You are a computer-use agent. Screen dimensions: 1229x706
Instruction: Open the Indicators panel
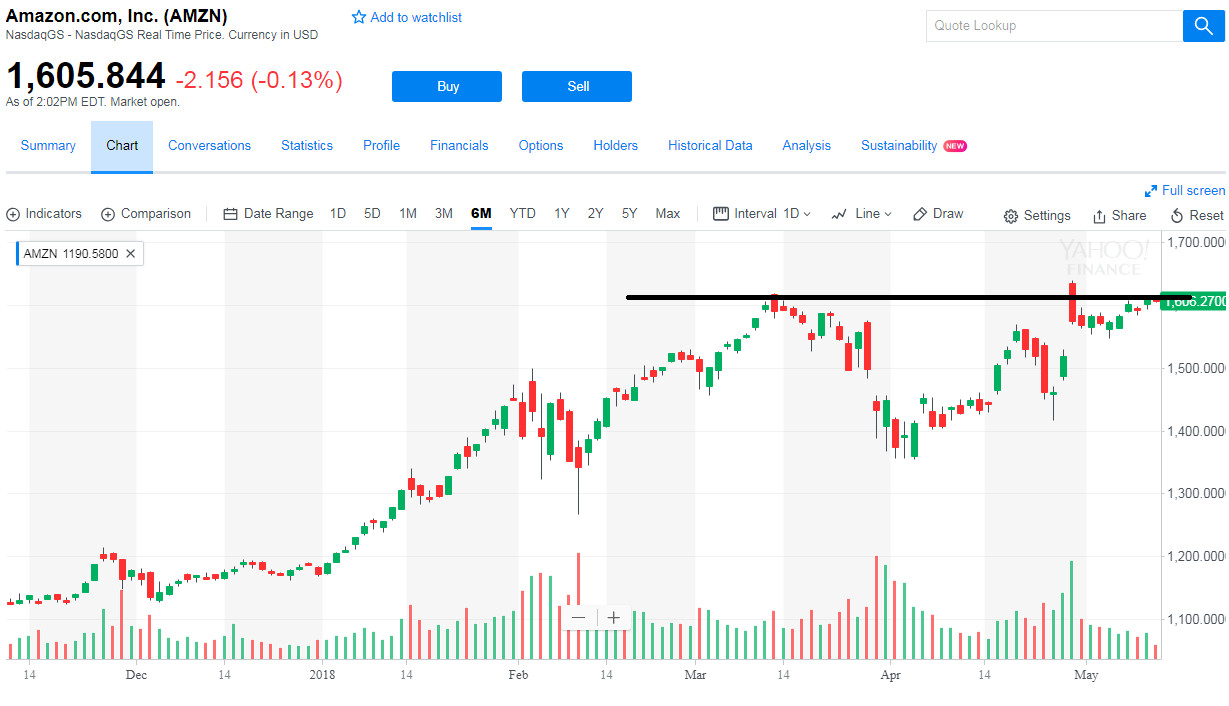coord(44,213)
